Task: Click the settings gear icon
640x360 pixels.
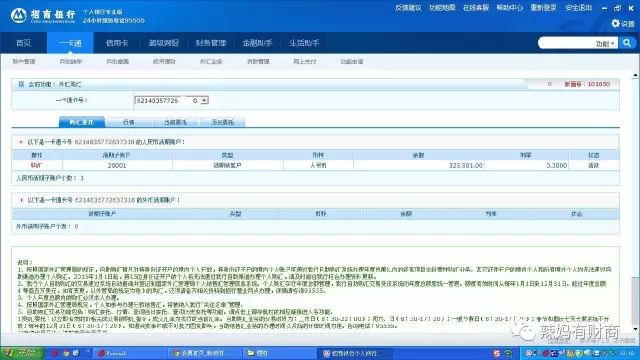Action: (x=616, y=23)
